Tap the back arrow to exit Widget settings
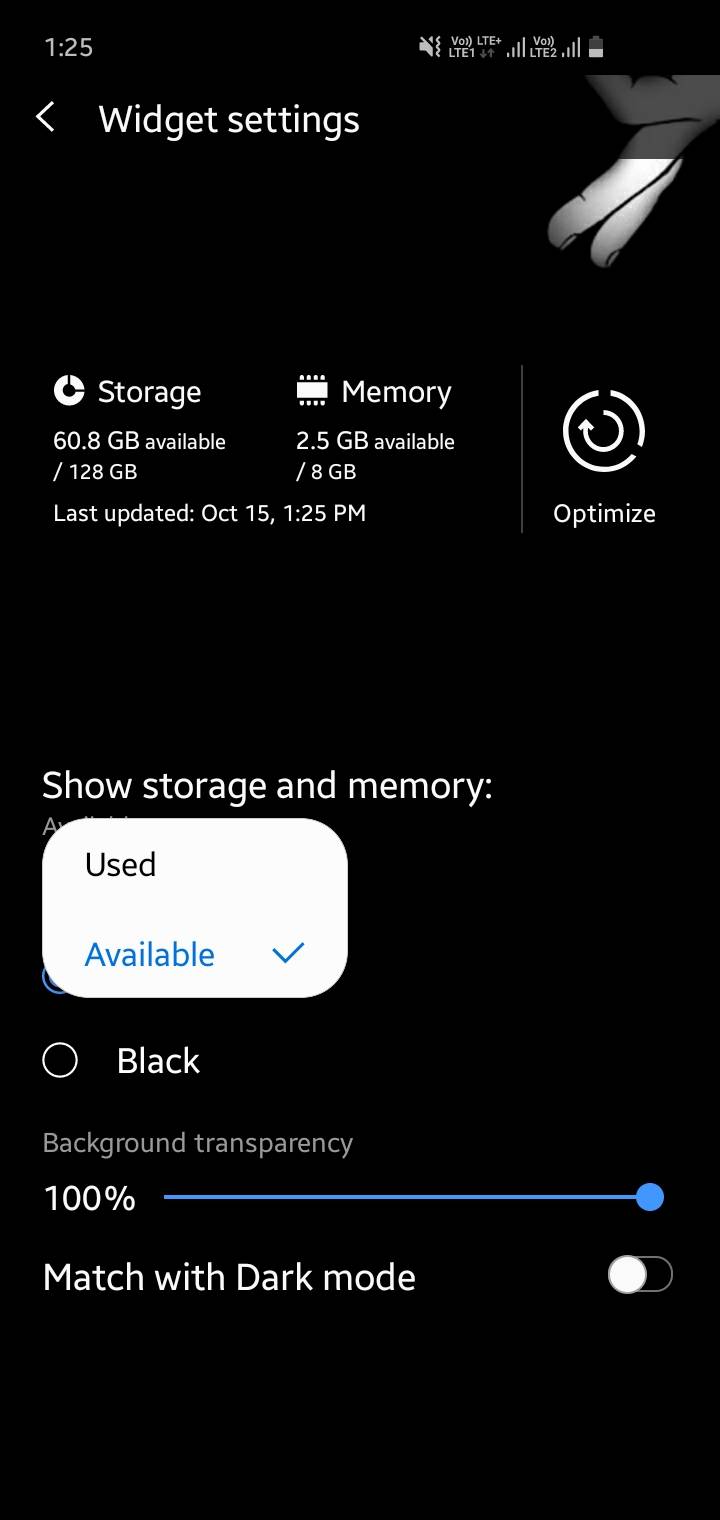 45,117
